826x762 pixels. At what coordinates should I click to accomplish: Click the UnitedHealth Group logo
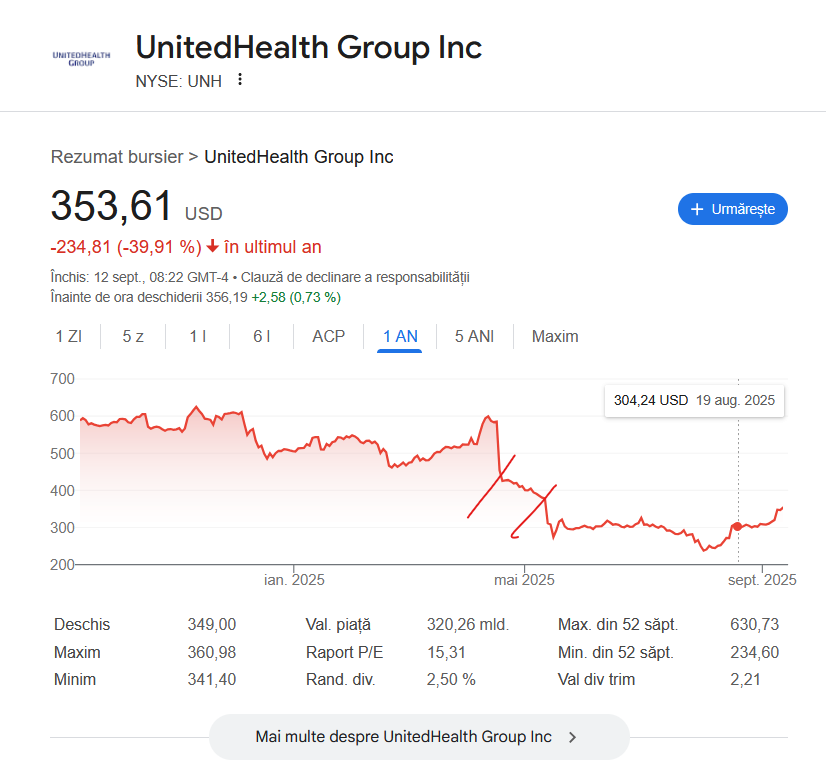tap(81, 58)
